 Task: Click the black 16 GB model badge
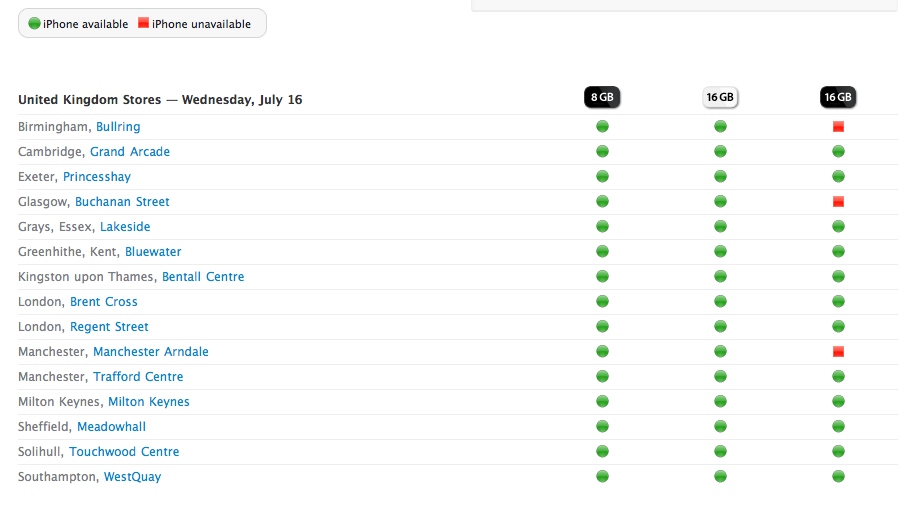click(838, 97)
